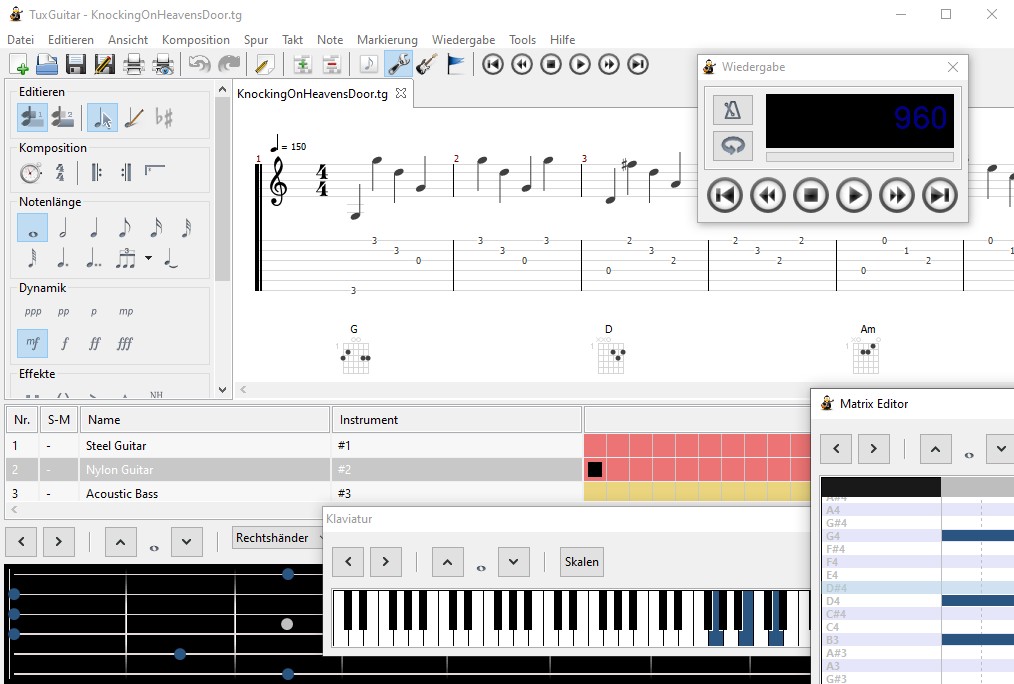Click the electric guitar icon in toolbar
The width and height of the screenshot is (1014, 684).
pyautogui.click(x=427, y=65)
